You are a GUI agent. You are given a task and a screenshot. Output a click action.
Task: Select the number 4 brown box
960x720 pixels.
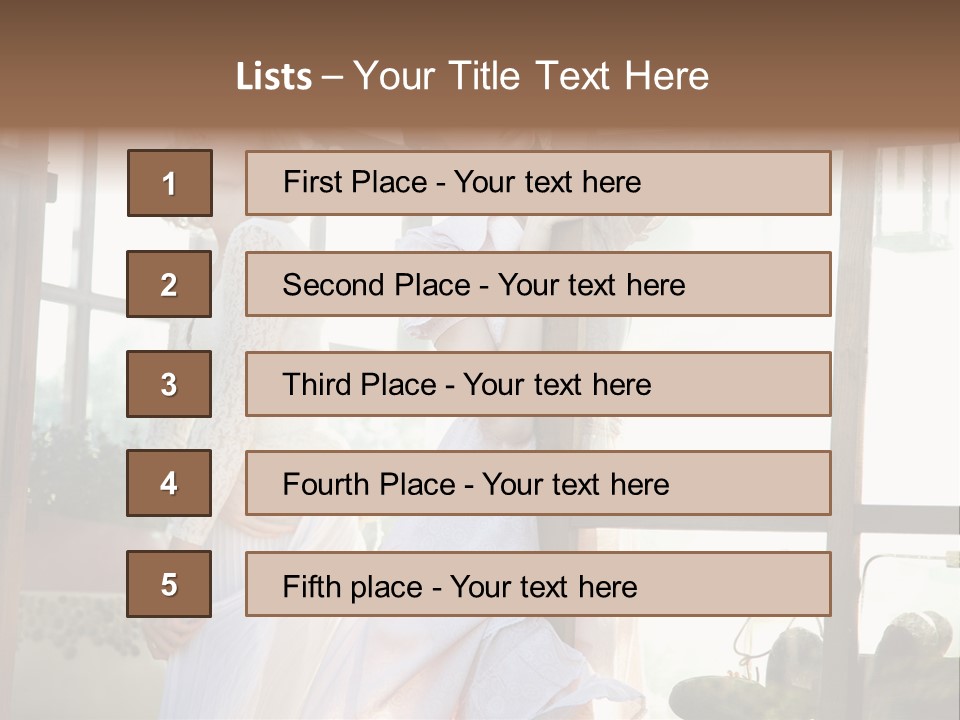click(x=169, y=483)
